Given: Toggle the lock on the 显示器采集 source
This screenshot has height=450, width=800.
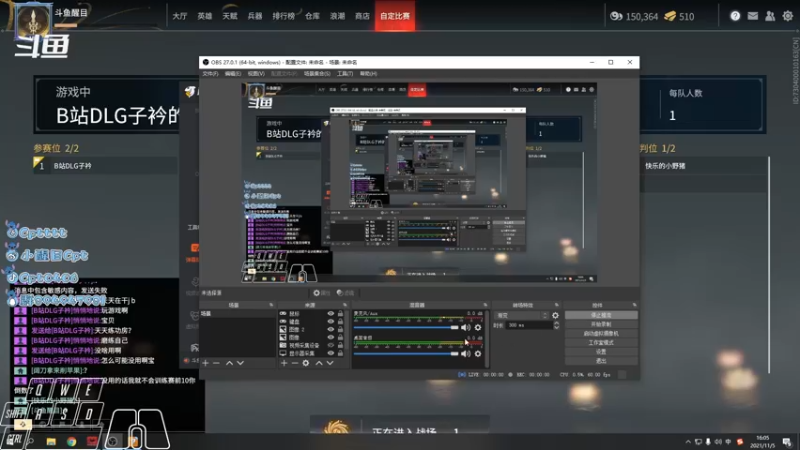Looking at the screenshot, I should 340,353.
